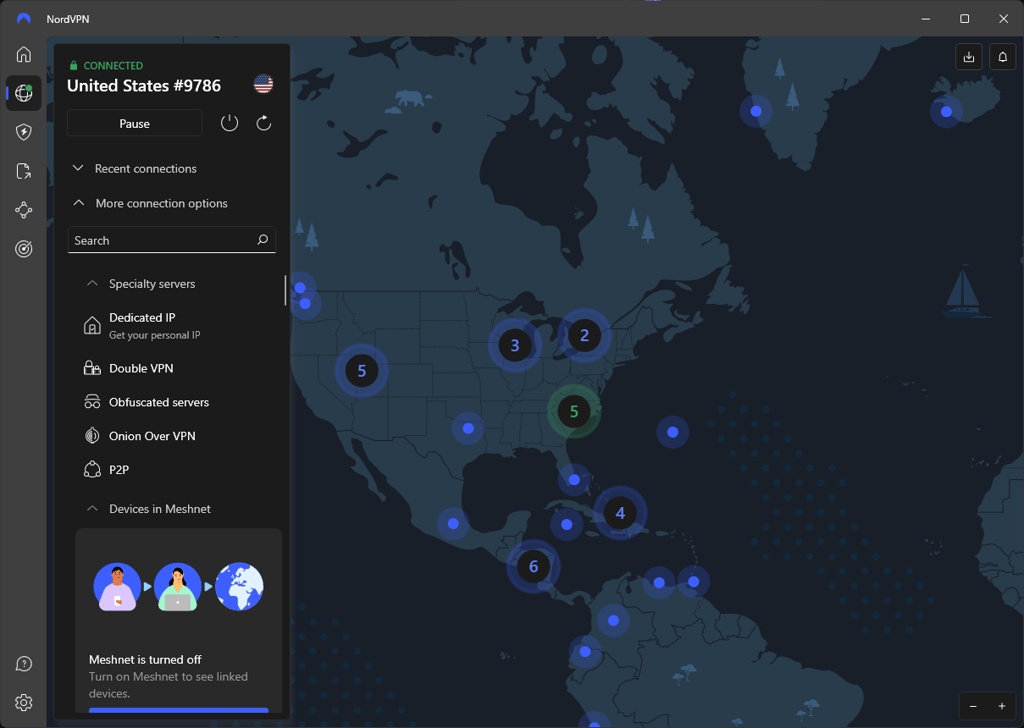Viewport: 1024px width, 728px height.
Task: Click the Greenland server dot on map
Action: (756, 111)
